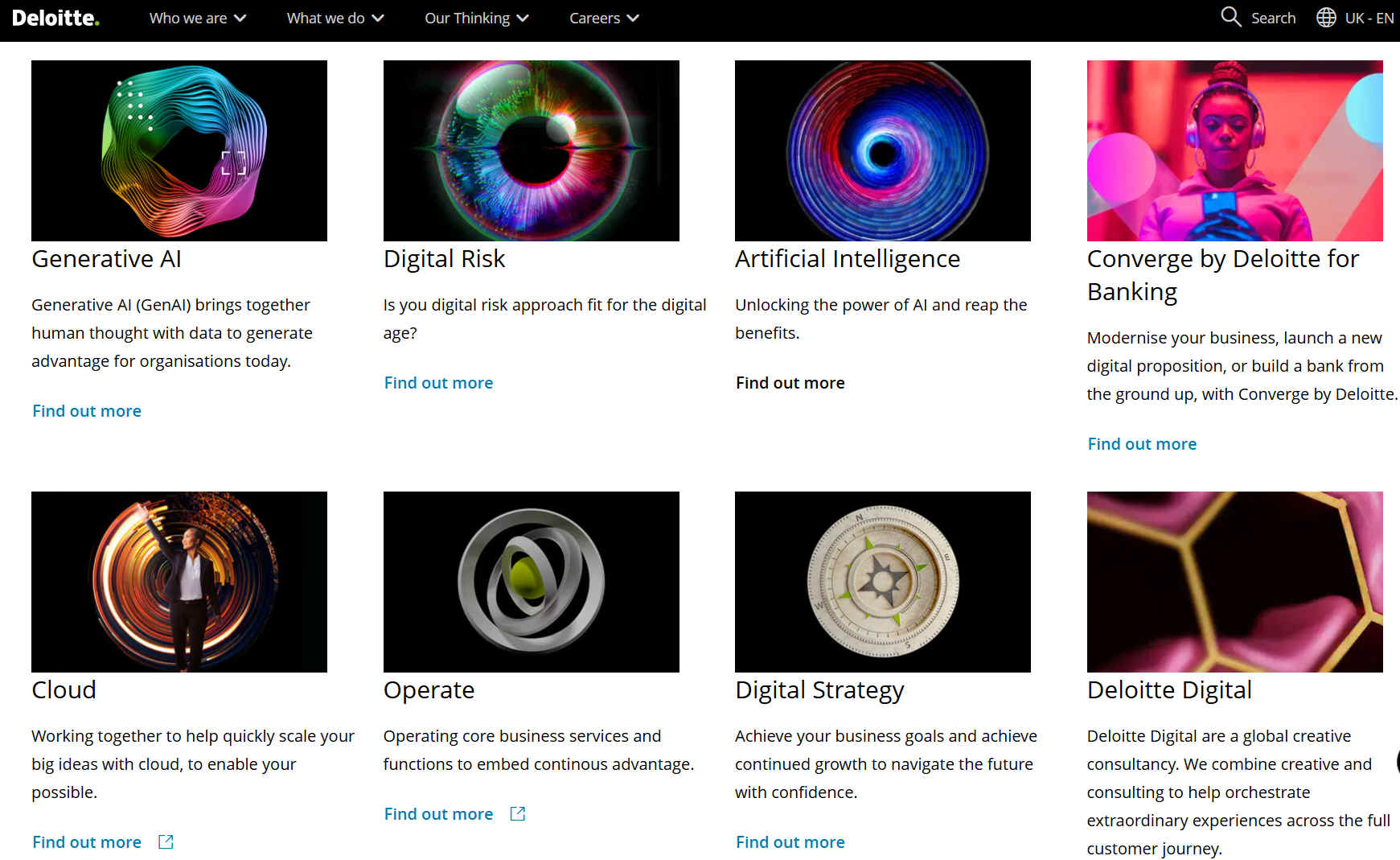The height and width of the screenshot is (860, 1400).
Task: Click the Search label in header
Action: point(1273,18)
